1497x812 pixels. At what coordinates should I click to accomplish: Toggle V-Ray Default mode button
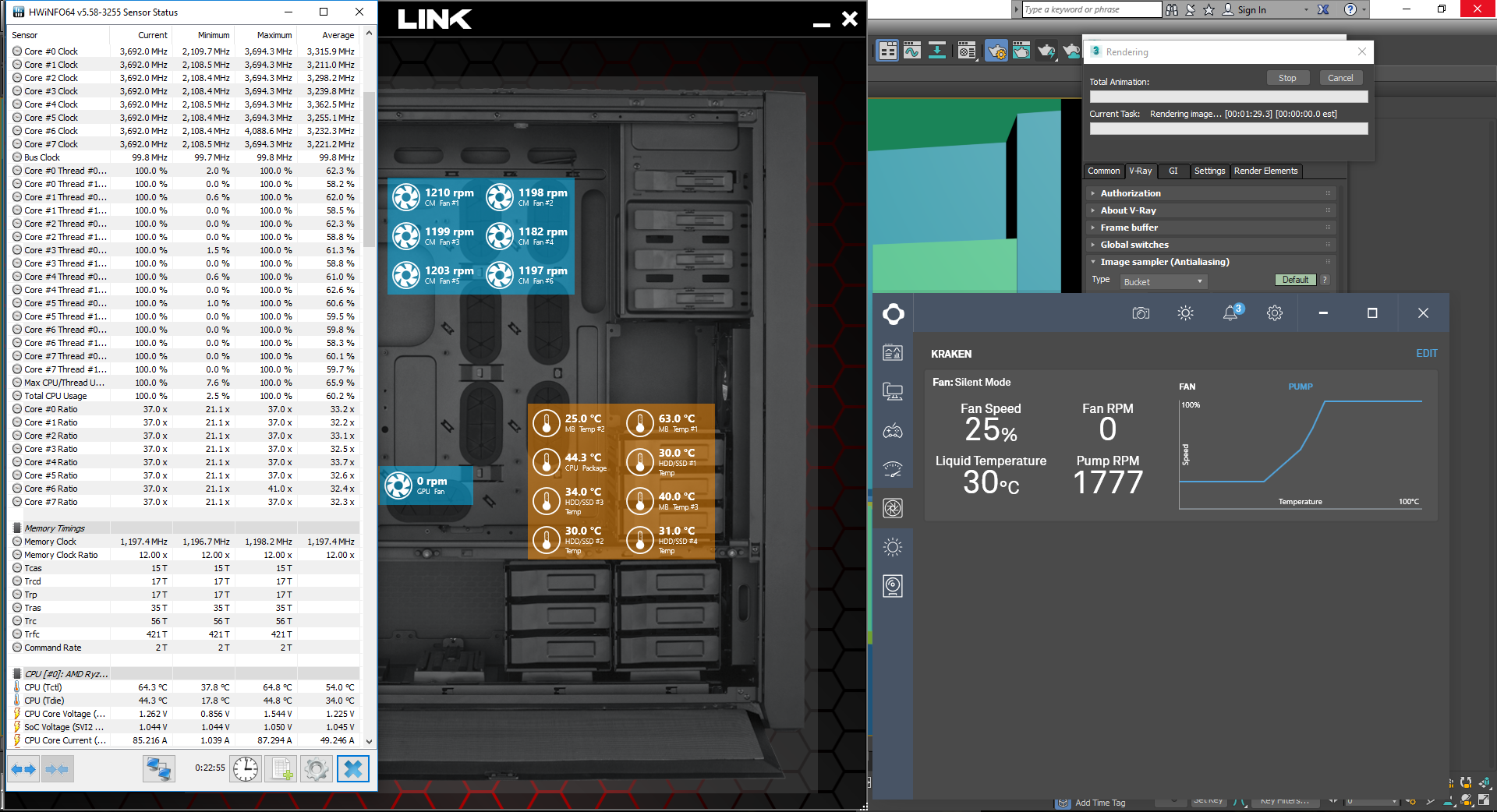tap(1295, 280)
